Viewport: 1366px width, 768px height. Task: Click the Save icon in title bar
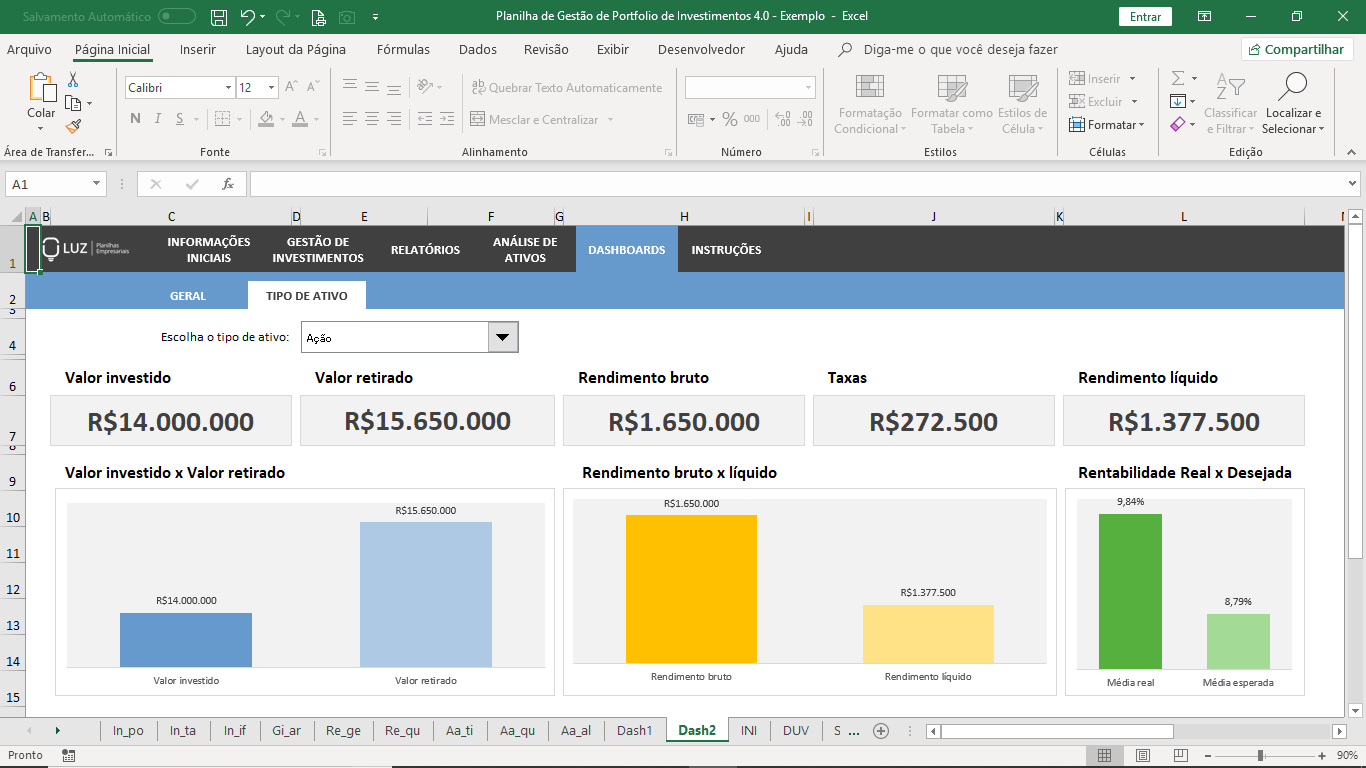[x=219, y=17]
